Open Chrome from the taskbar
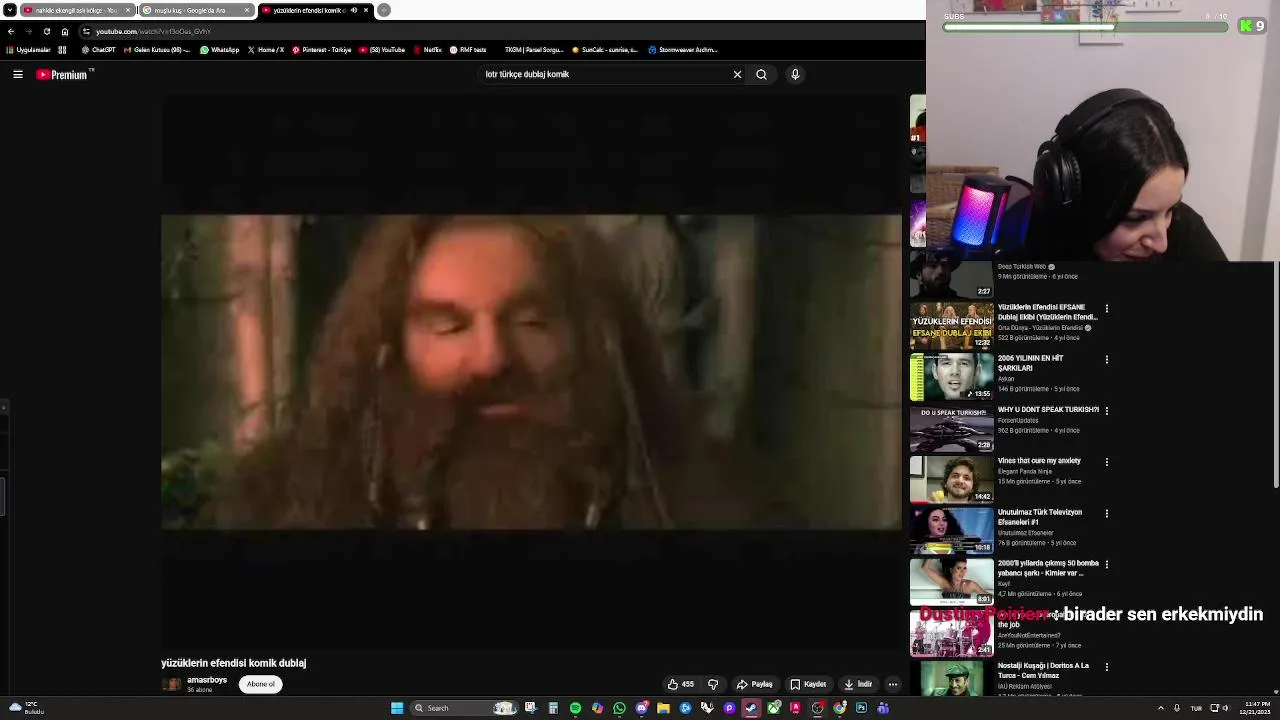This screenshot has height=720, width=1280. (x=839, y=708)
